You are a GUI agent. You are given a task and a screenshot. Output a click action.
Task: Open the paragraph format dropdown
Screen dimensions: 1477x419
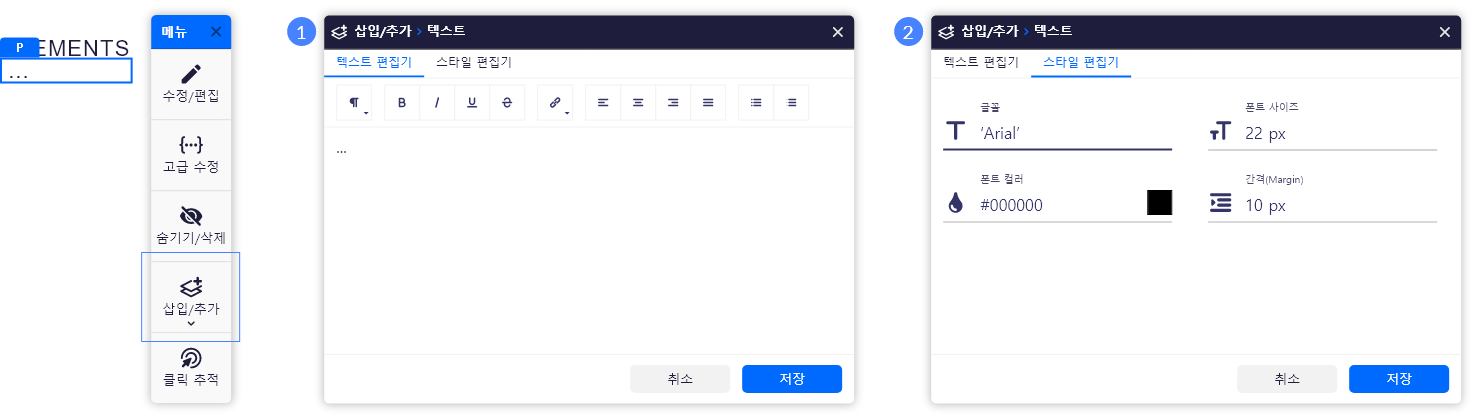pyautogui.click(x=355, y=102)
